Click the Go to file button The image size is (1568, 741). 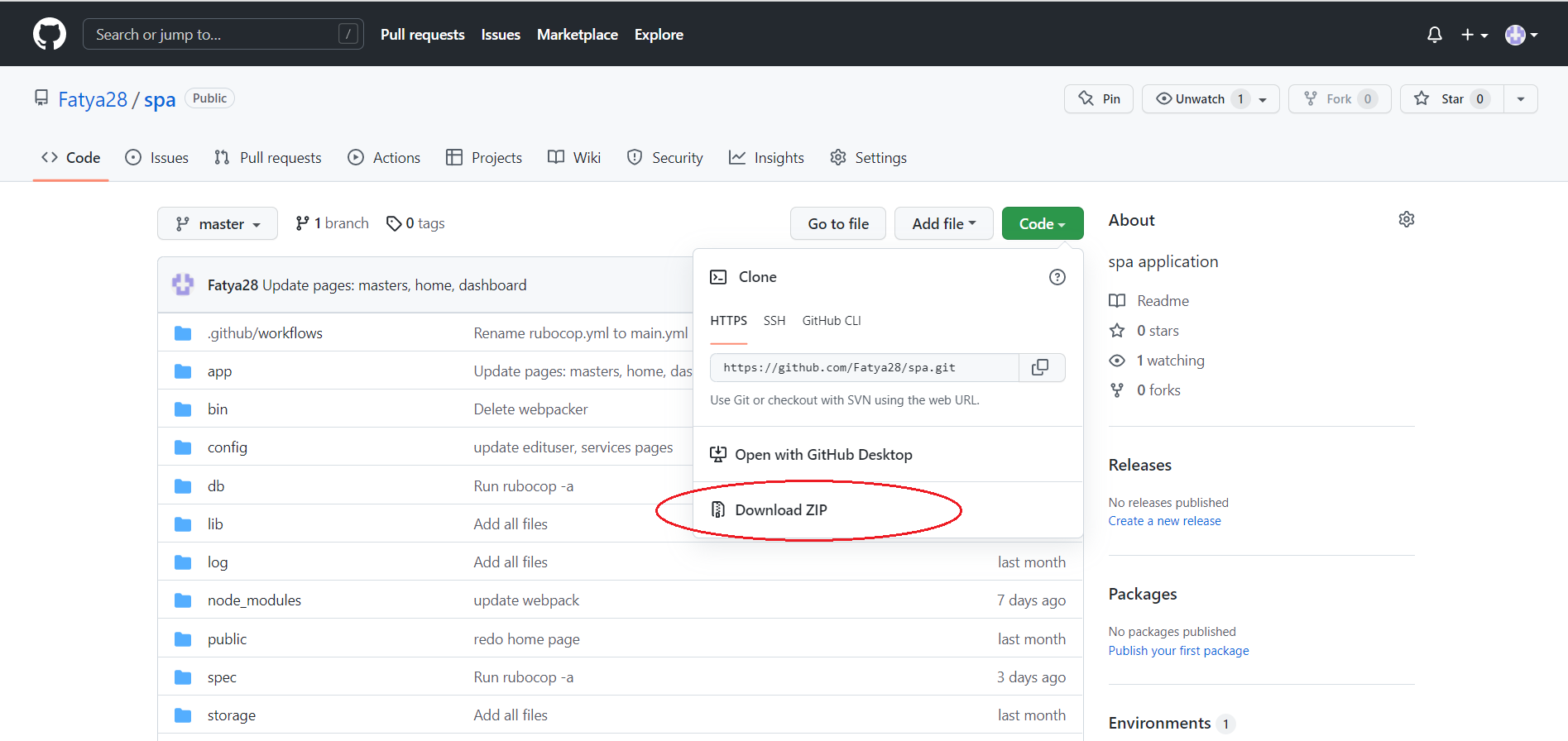(x=838, y=223)
